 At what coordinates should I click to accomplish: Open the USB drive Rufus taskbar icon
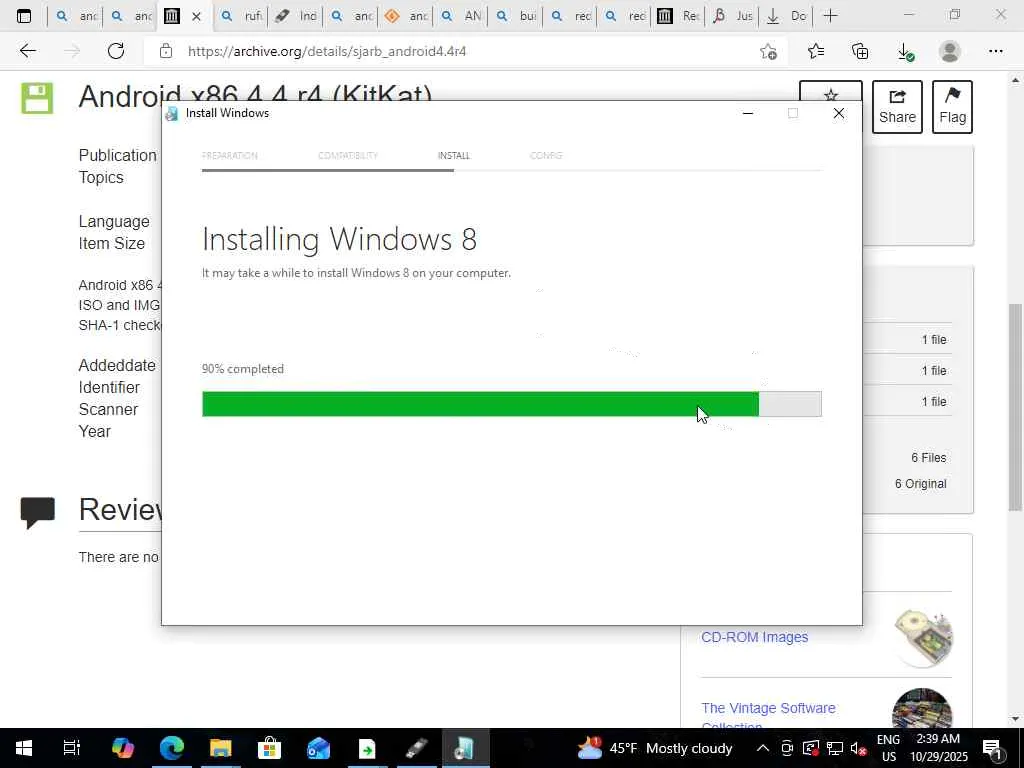(416, 748)
